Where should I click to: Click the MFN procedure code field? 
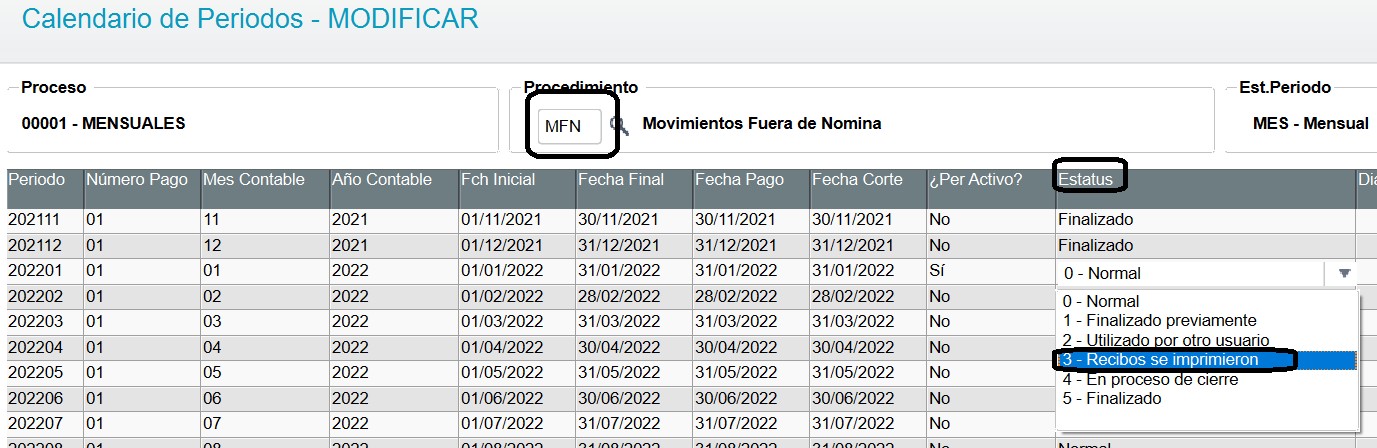point(570,126)
